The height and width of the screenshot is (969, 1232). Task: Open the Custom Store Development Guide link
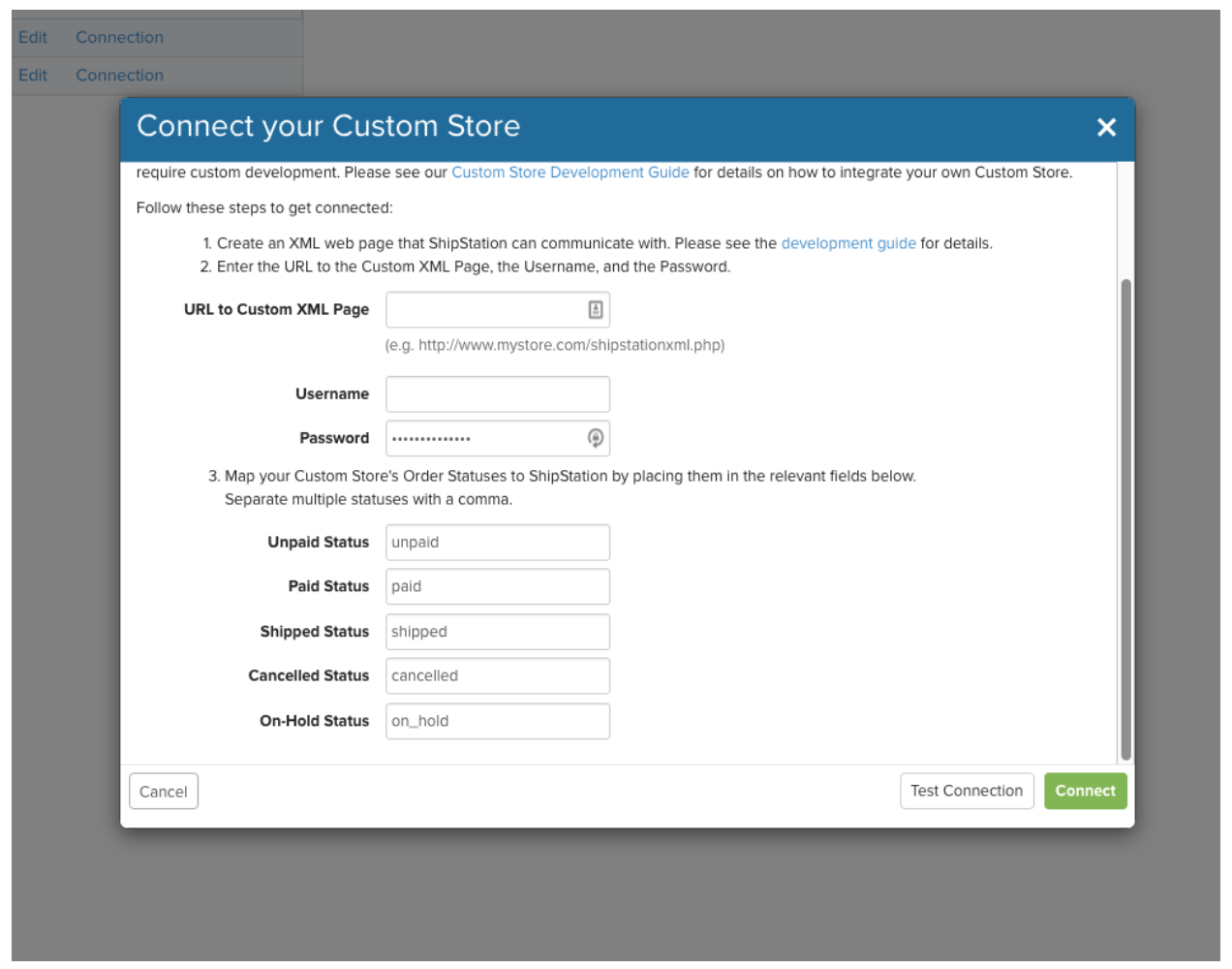coord(570,172)
